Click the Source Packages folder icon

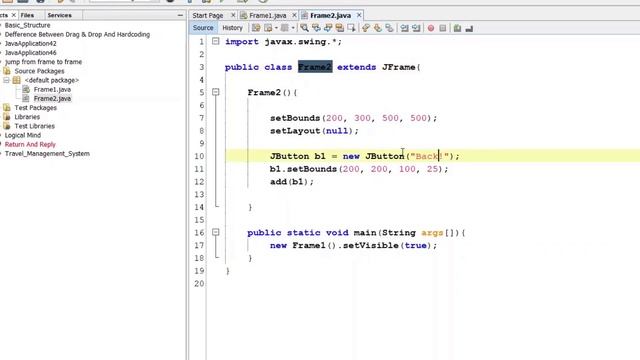click(7, 71)
